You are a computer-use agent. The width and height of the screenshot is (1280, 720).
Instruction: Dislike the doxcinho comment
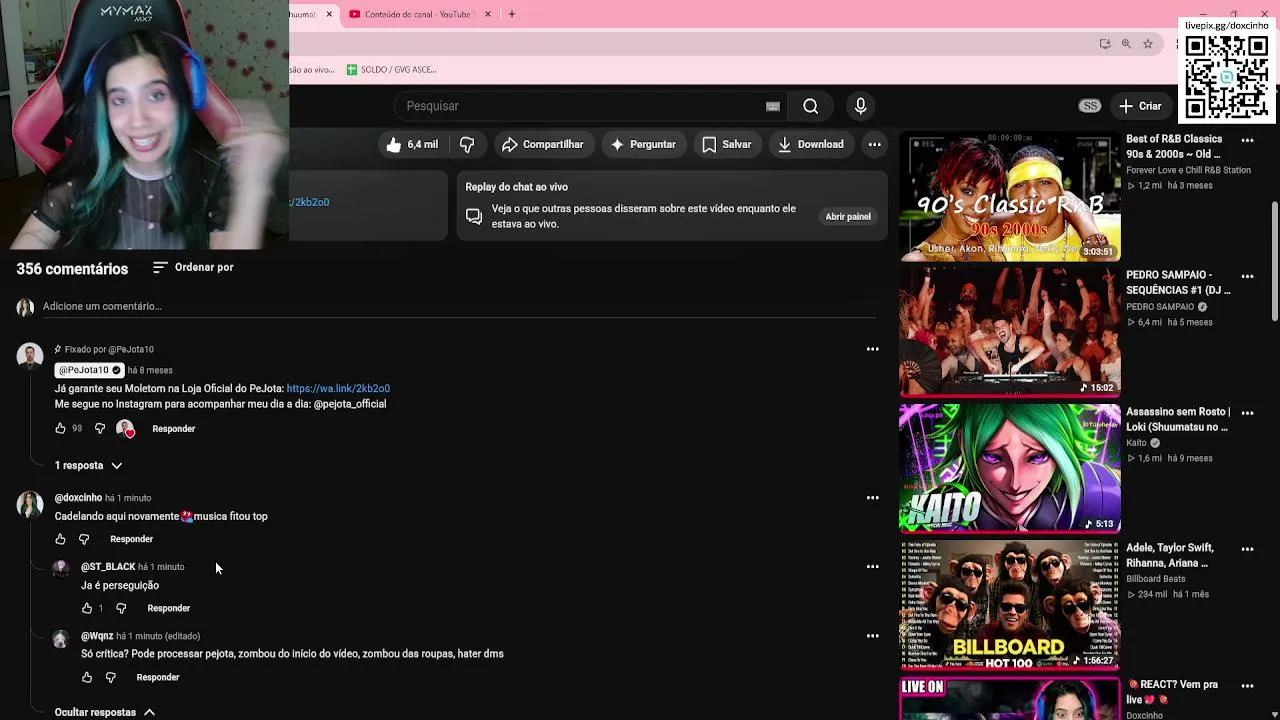(x=84, y=539)
